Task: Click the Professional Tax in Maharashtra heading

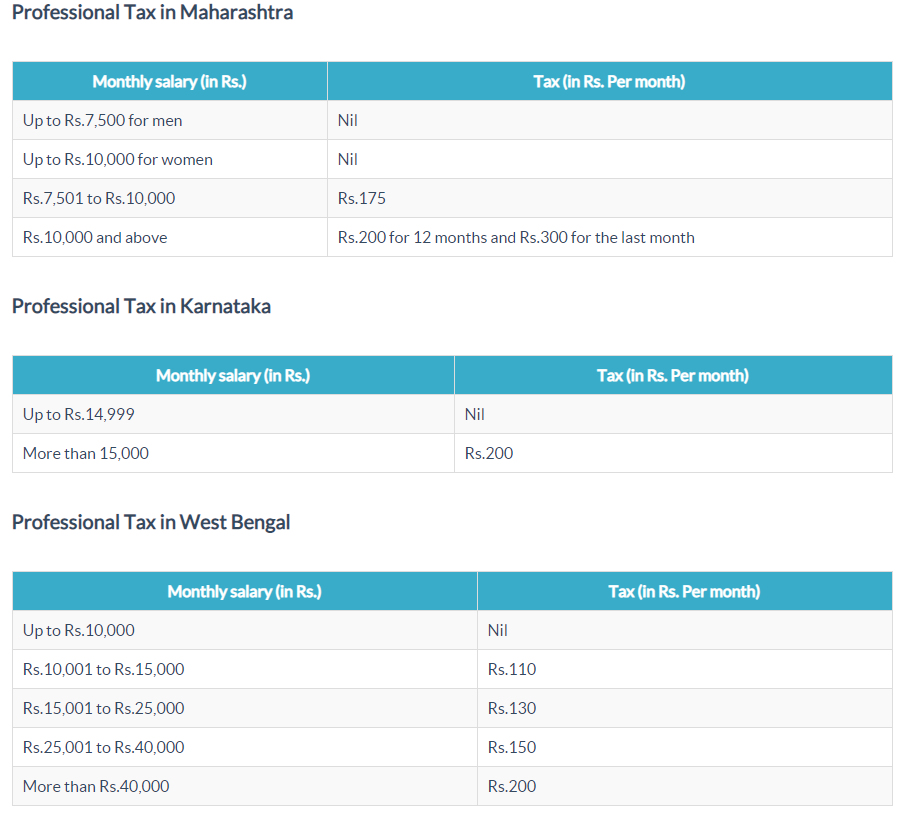Action: [x=150, y=13]
